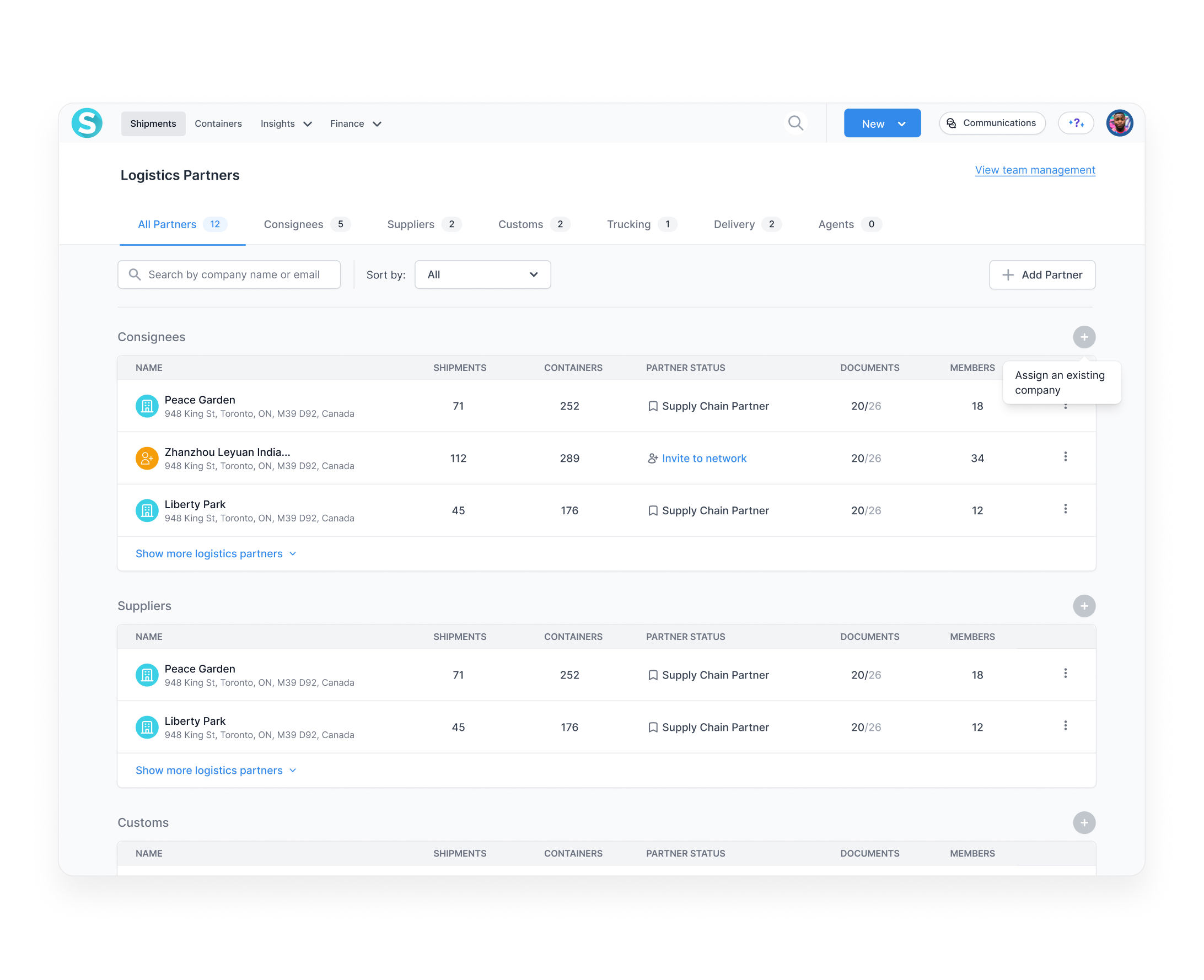The height and width of the screenshot is (980, 1204).
Task: Focus the Search by company name field
Action: tap(229, 274)
